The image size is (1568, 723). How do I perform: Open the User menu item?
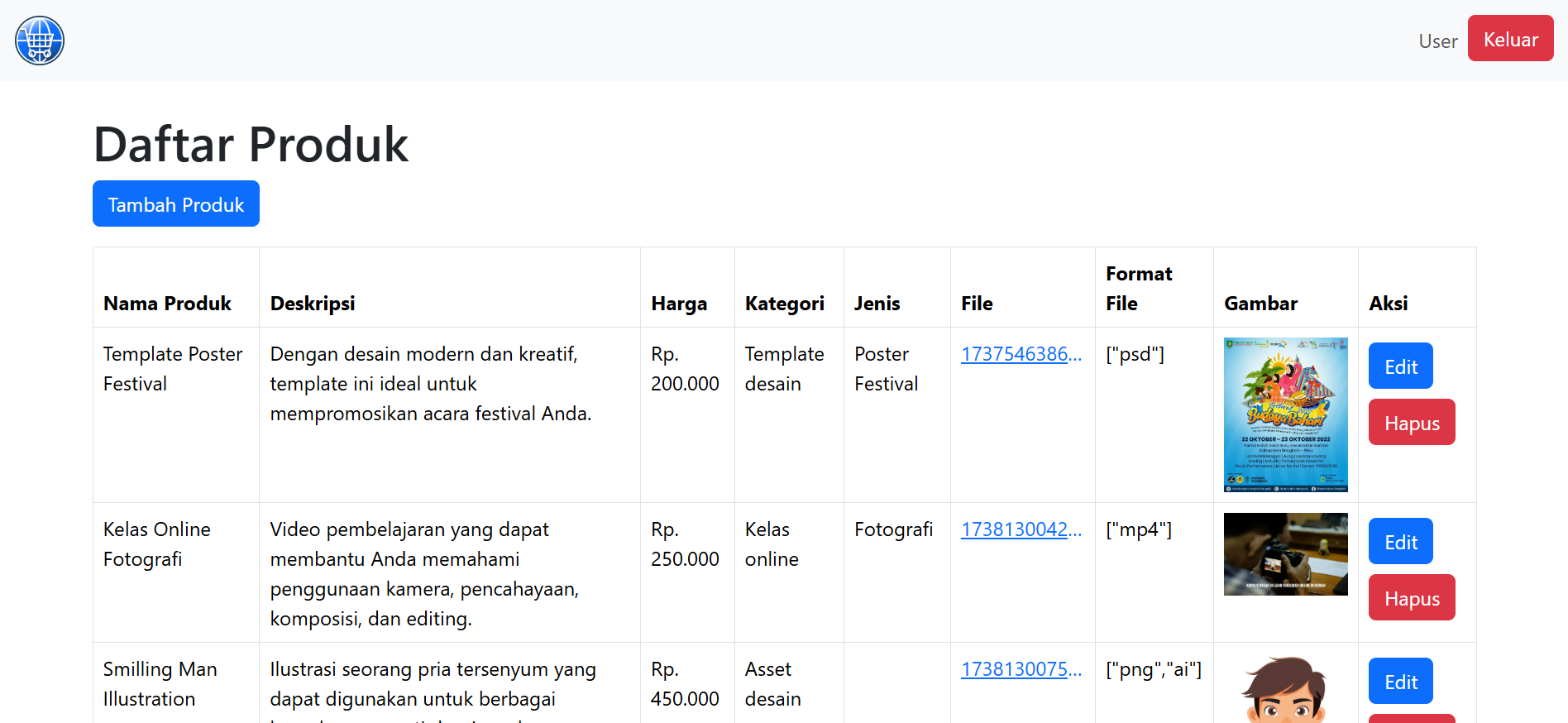click(1437, 41)
